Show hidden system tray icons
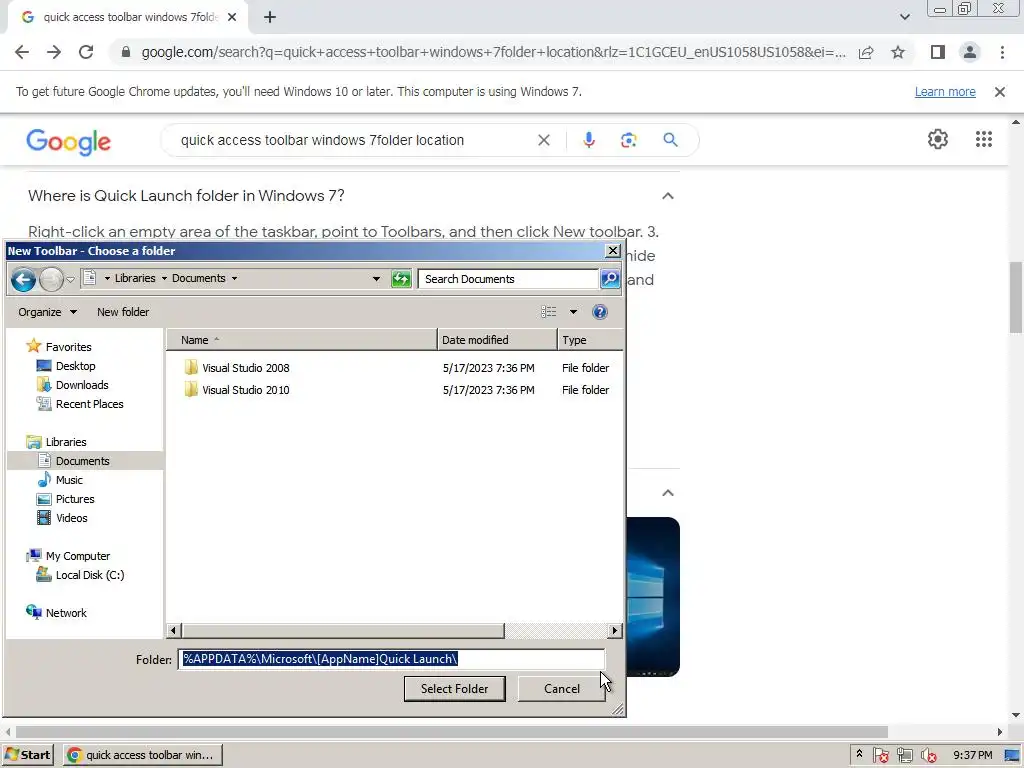The height and width of the screenshot is (768, 1024). 859,754
